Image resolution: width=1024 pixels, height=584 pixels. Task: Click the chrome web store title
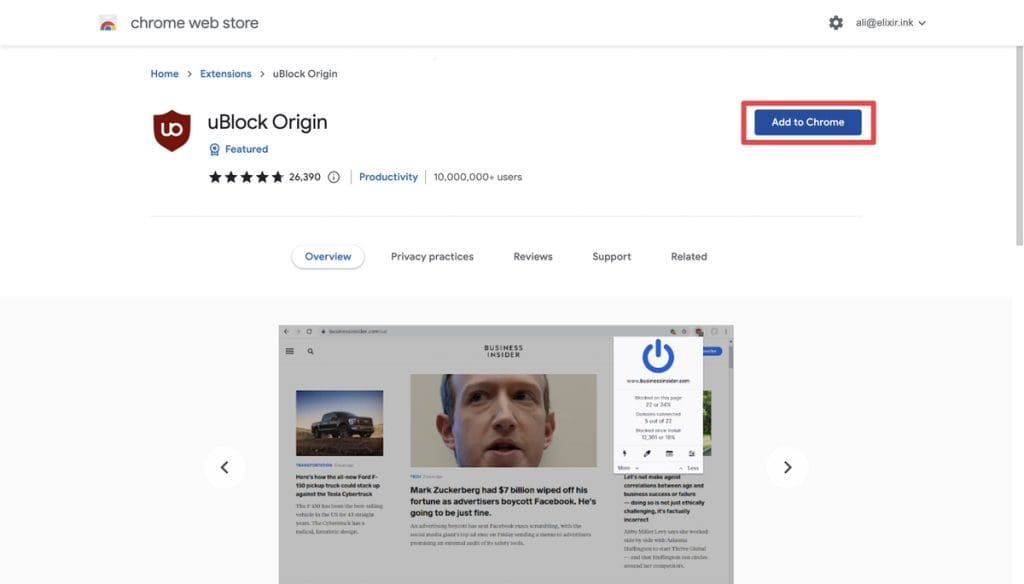[x=195, y=23]
